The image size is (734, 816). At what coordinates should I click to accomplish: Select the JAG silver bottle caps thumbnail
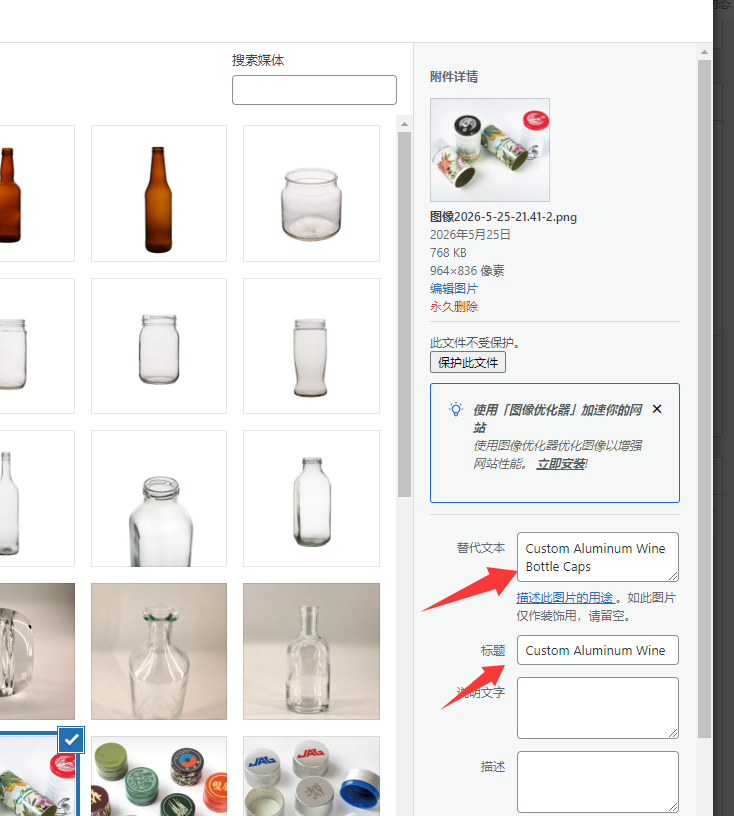tap(311, 776)
